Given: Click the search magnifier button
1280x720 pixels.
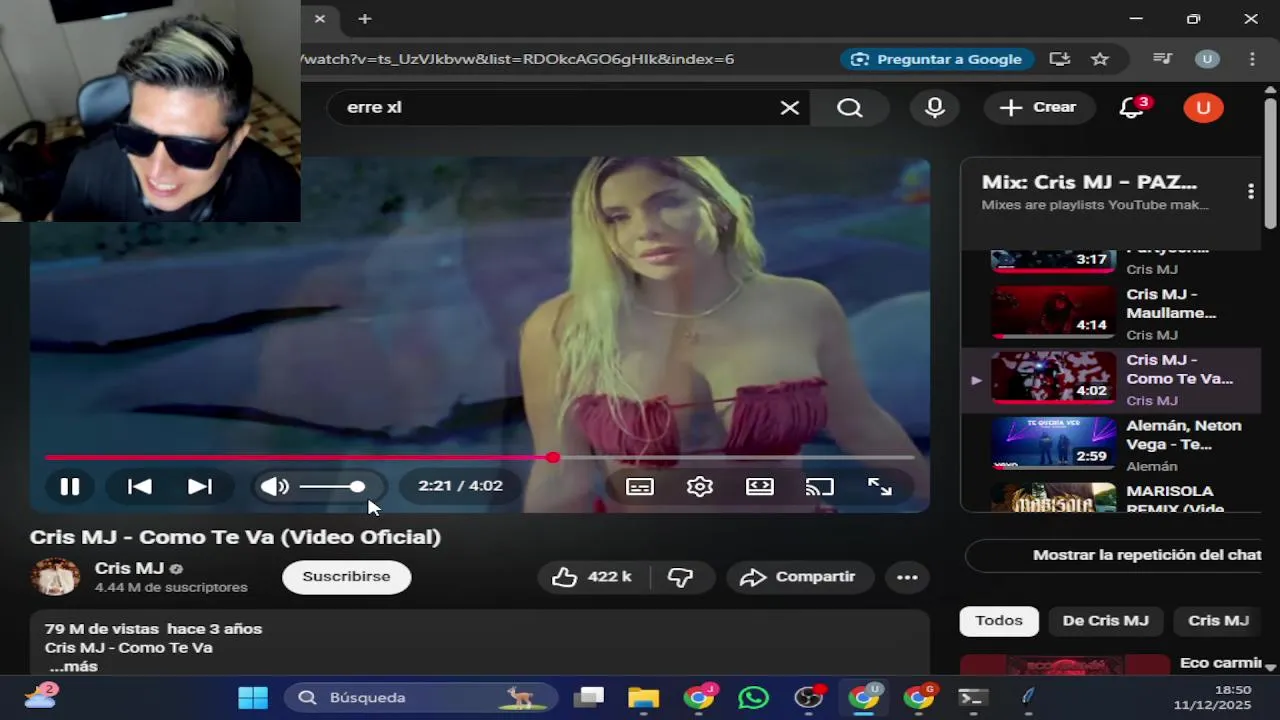Looking at the screenshot, I should 850,107.
